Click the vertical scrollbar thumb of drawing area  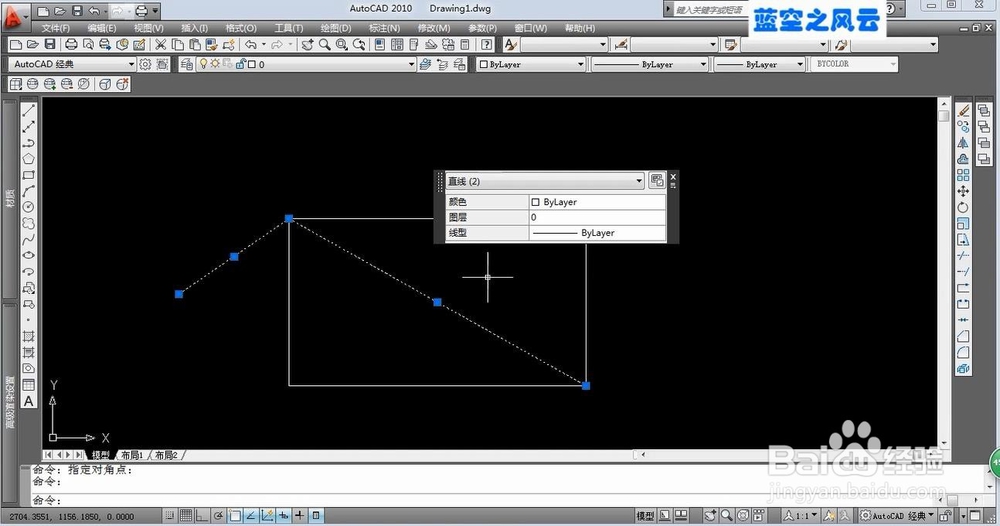pos(944,115)
